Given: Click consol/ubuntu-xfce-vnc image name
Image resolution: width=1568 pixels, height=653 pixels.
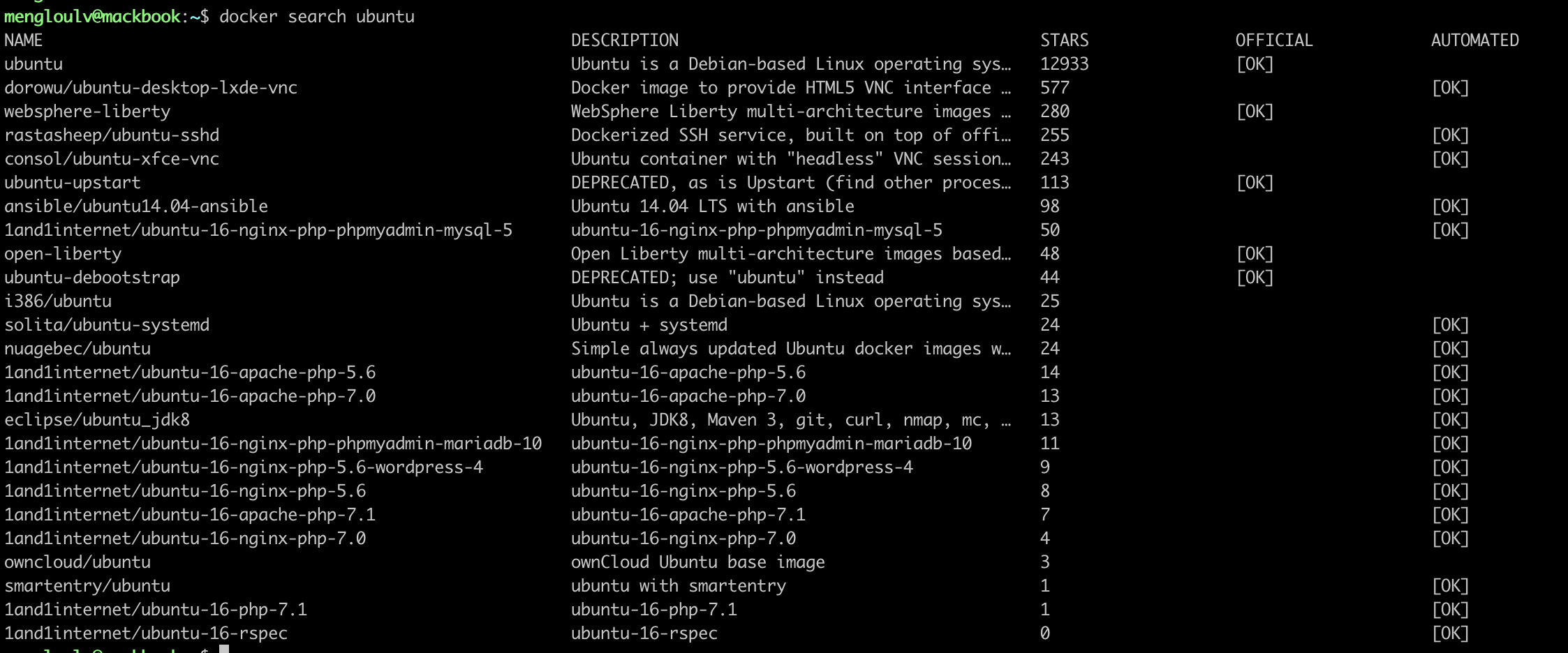Looking at the screenshot, I should 112,159.
